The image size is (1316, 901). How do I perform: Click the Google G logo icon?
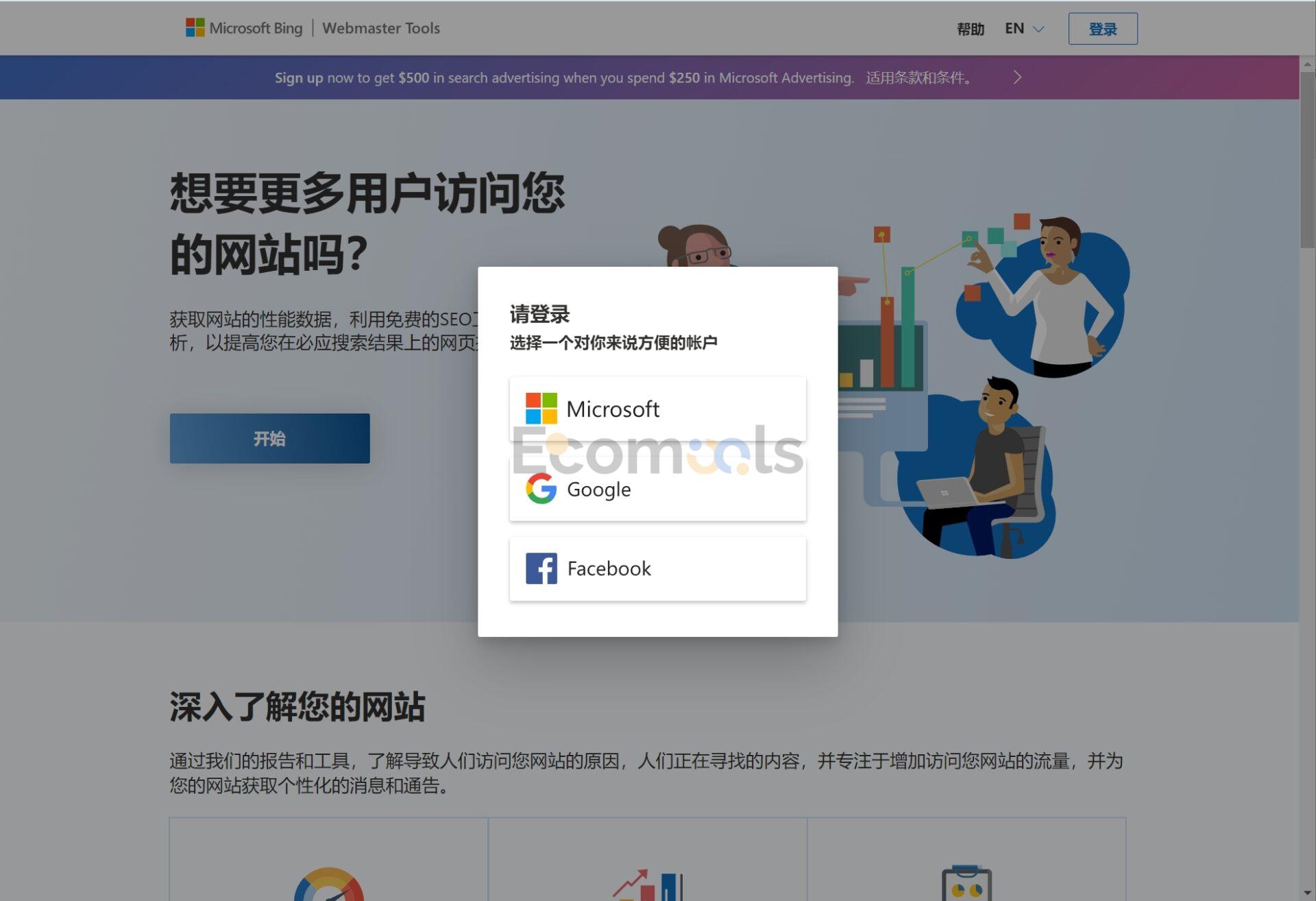click(541, 489)
